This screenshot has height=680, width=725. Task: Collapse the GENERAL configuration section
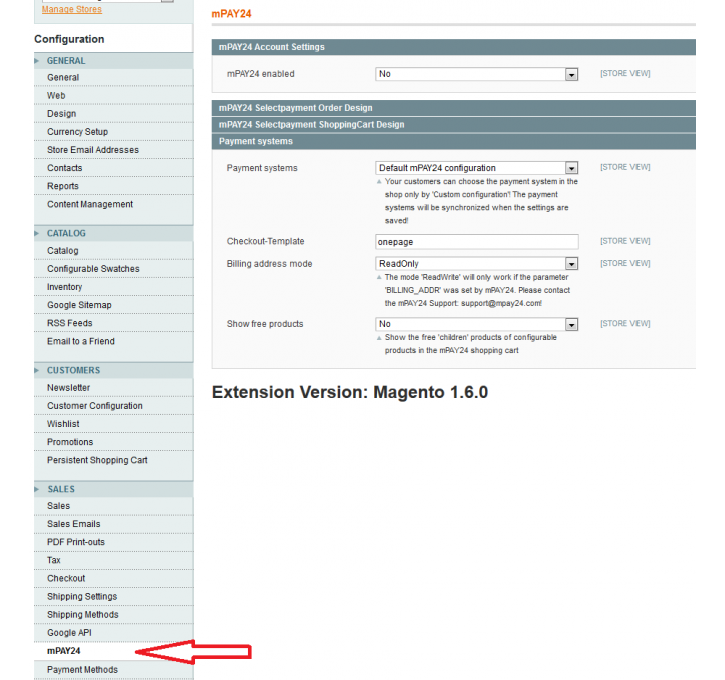coord(113,61)
